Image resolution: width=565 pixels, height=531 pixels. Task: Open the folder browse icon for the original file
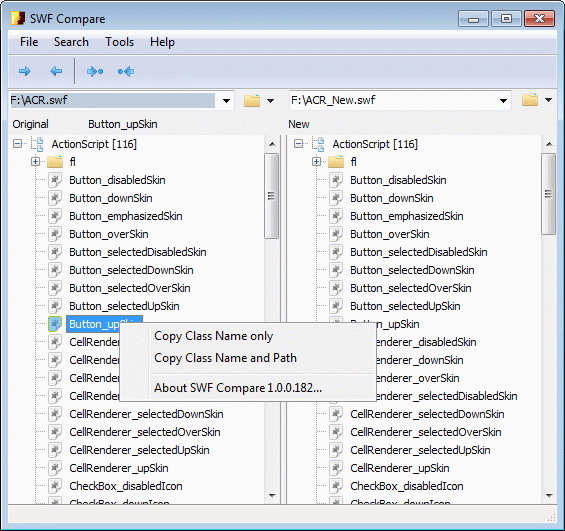[252, 101]
